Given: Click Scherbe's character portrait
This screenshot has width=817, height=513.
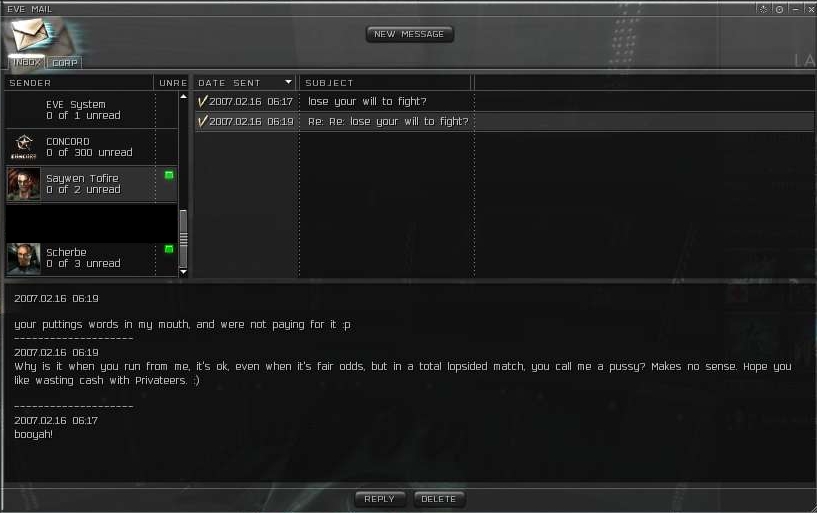Looking at the screenshot, I should pyautogui.click(x=23, y=258).
